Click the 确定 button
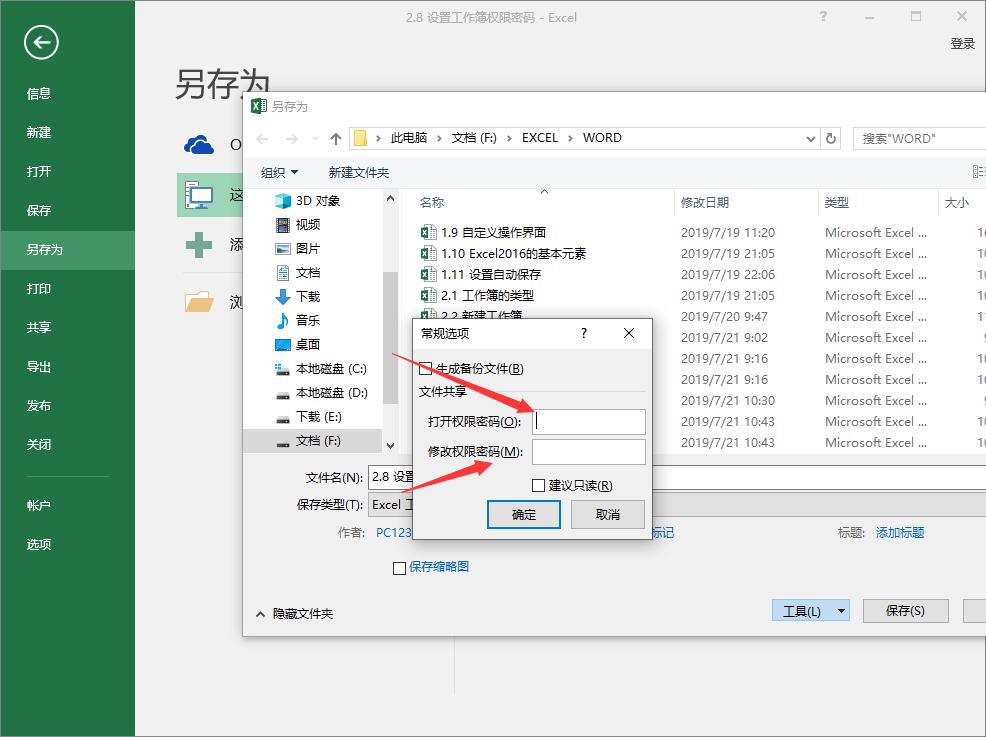Viewport: 986px width, 737px height. tap(524, 515)
